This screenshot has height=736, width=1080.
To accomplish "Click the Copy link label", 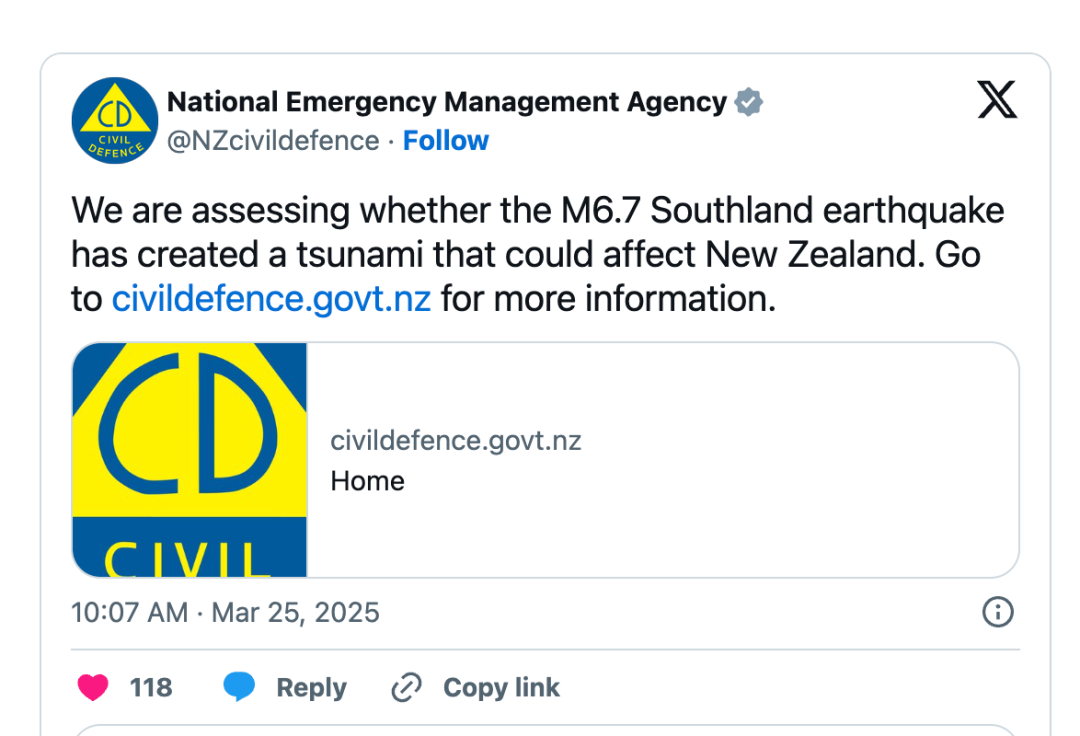I will click(501, 687).
